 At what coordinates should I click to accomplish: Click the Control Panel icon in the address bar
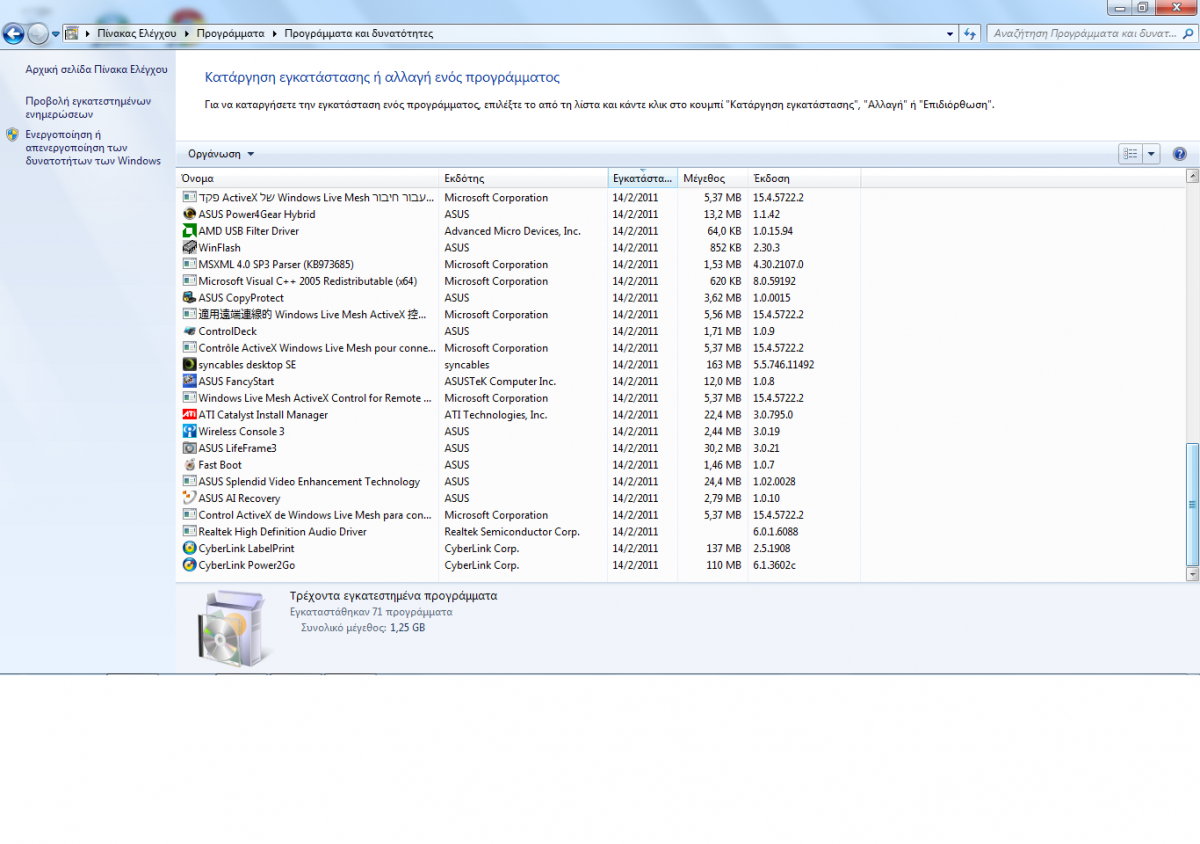72,33
